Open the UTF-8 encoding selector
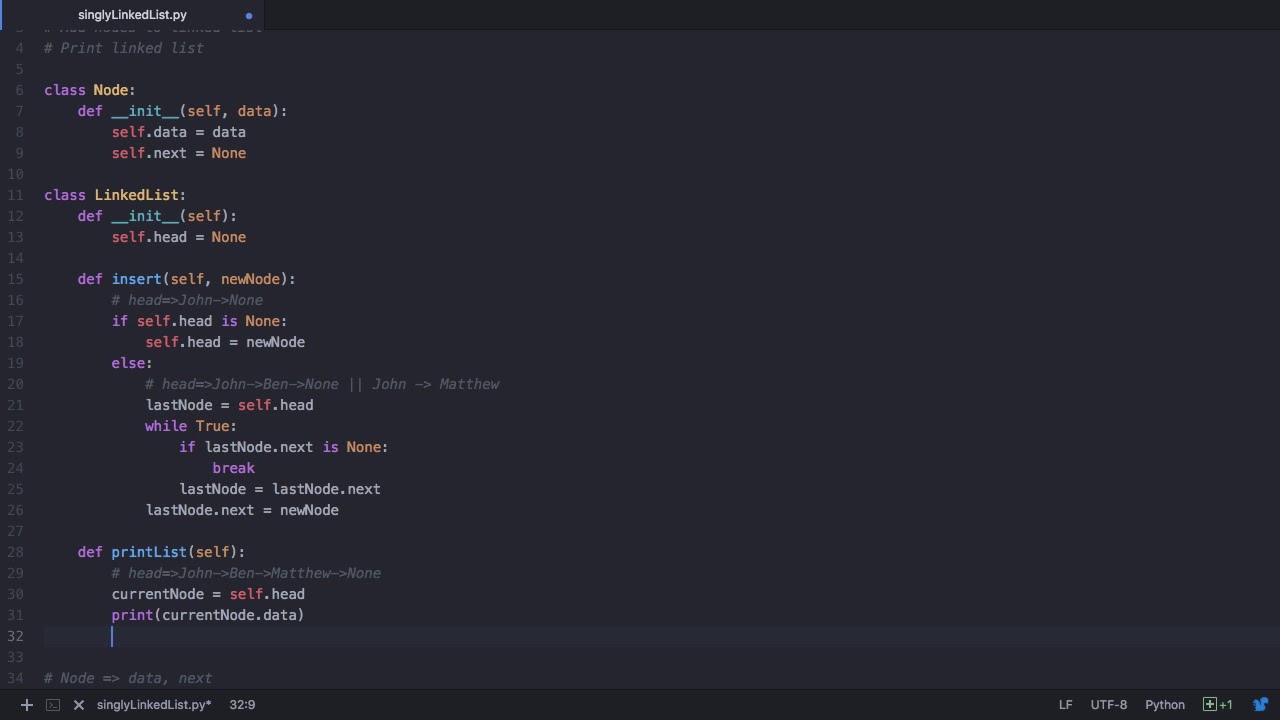 1108,704
